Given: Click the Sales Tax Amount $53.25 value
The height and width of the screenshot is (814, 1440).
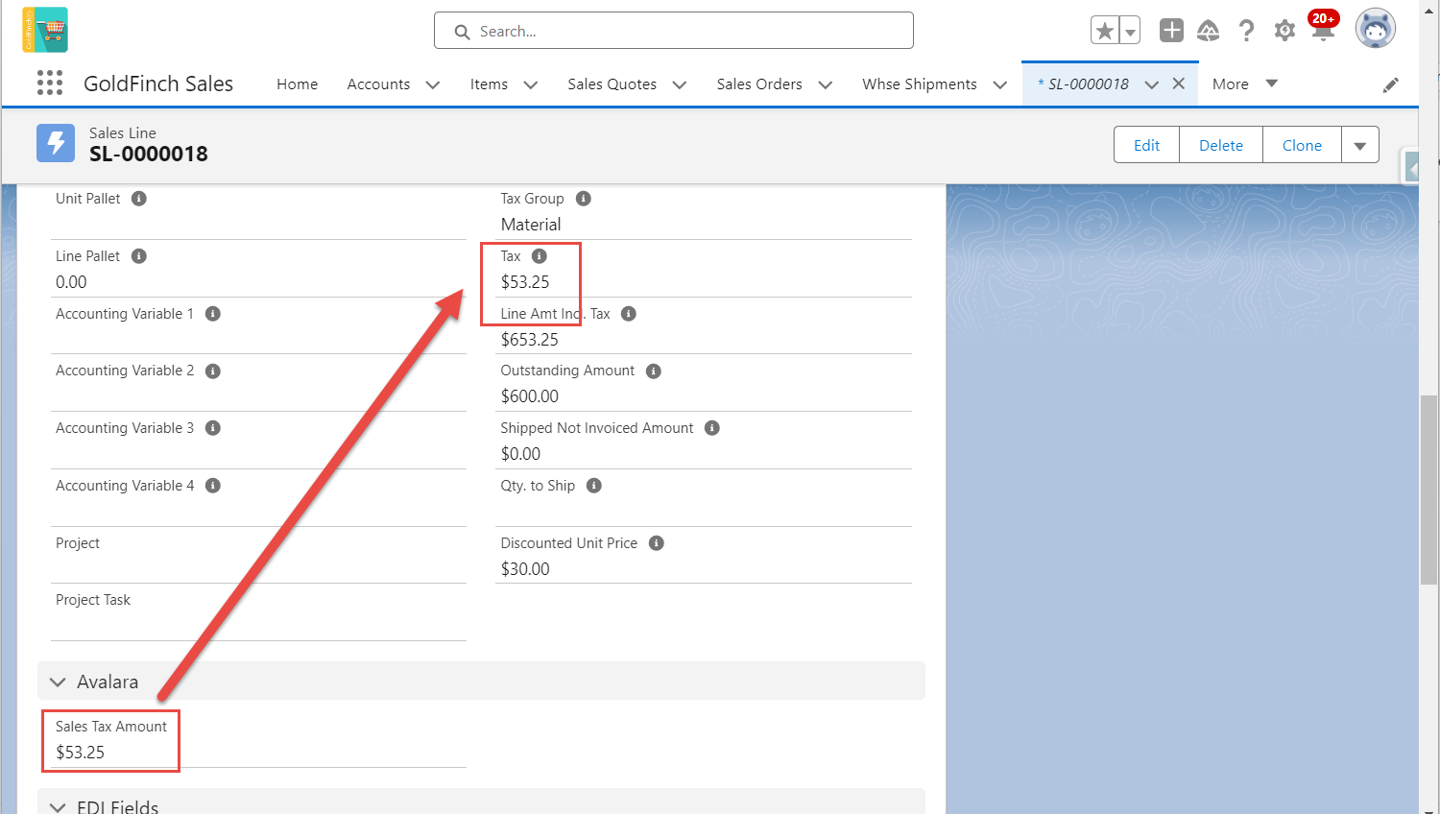Looking at the screenshot, I should pyautogui.click(x=80, y=752).
